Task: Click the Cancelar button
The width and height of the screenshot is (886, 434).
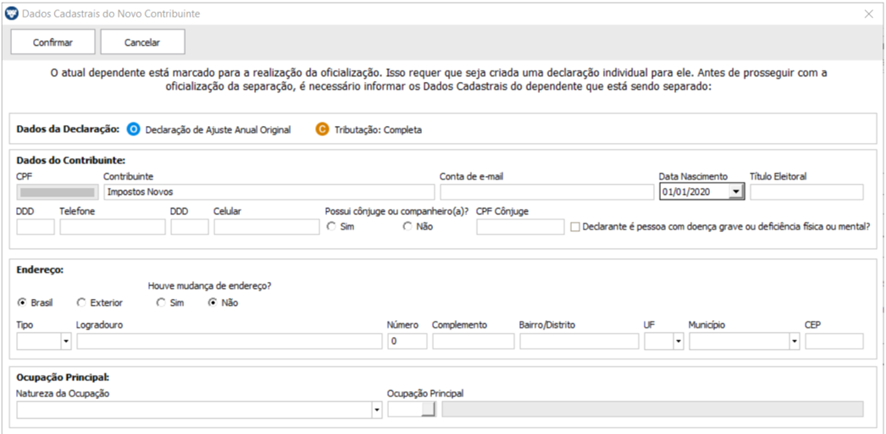Action: 142,42
